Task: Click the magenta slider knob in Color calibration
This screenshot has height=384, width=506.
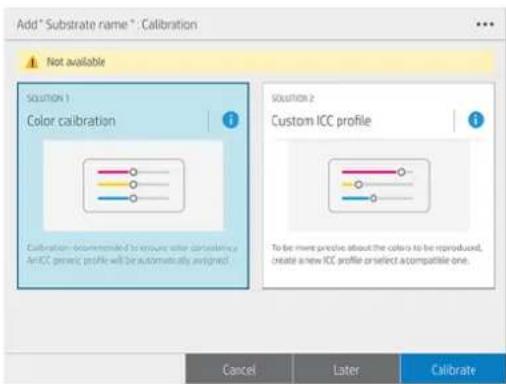Action: click(x=133, y=172)
